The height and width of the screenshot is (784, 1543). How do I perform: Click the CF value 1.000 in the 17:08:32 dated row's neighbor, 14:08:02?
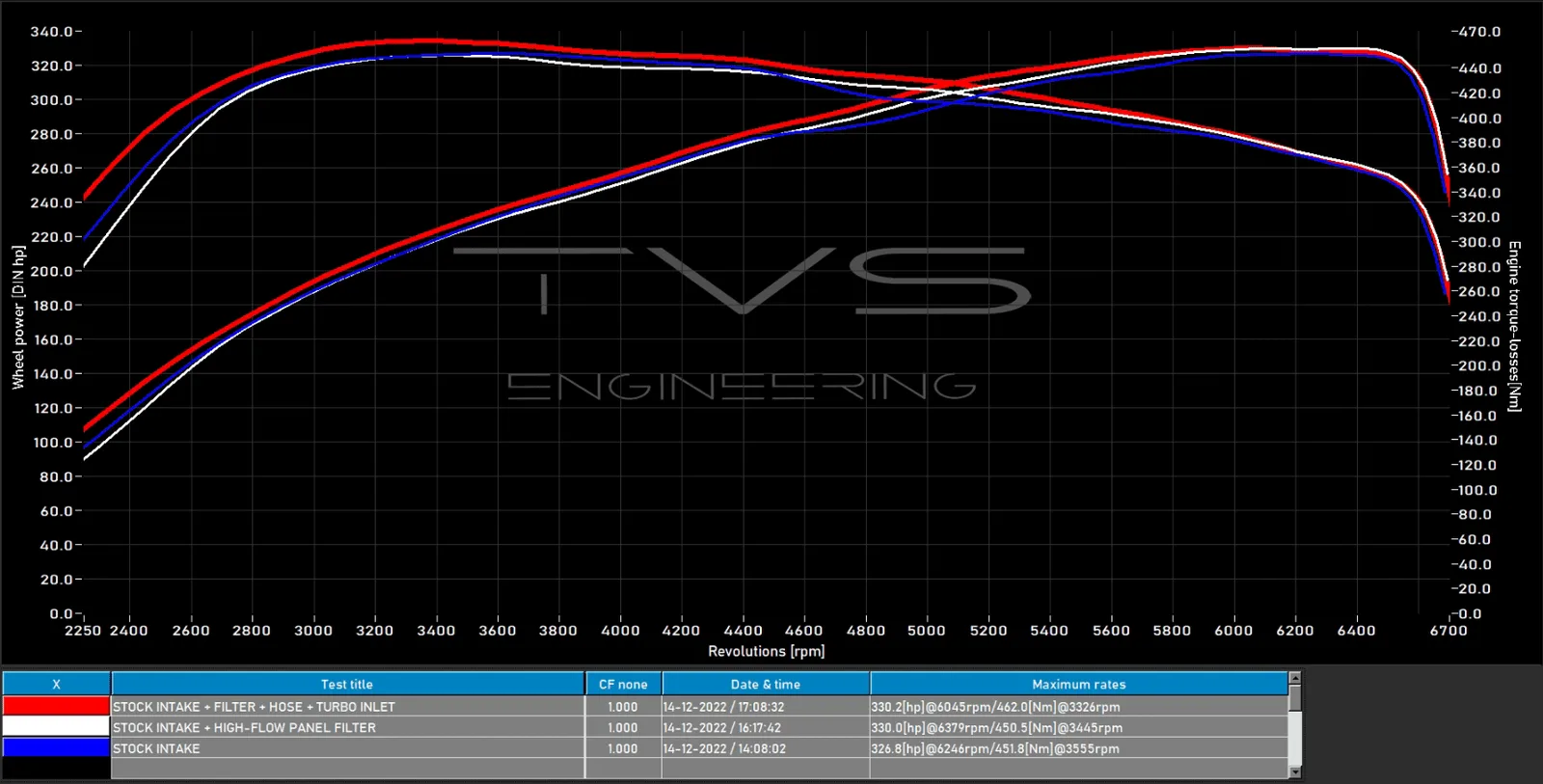tap(623, 748)
